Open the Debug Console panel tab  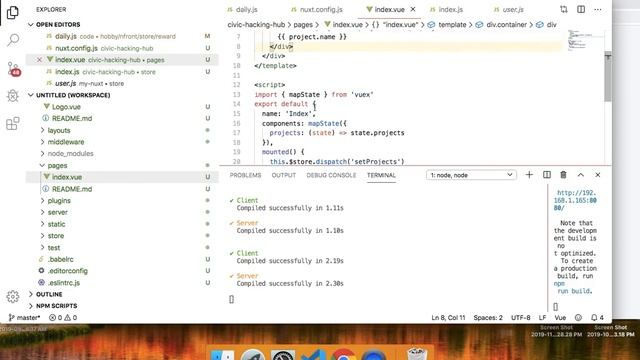click(x=331, y=175)
